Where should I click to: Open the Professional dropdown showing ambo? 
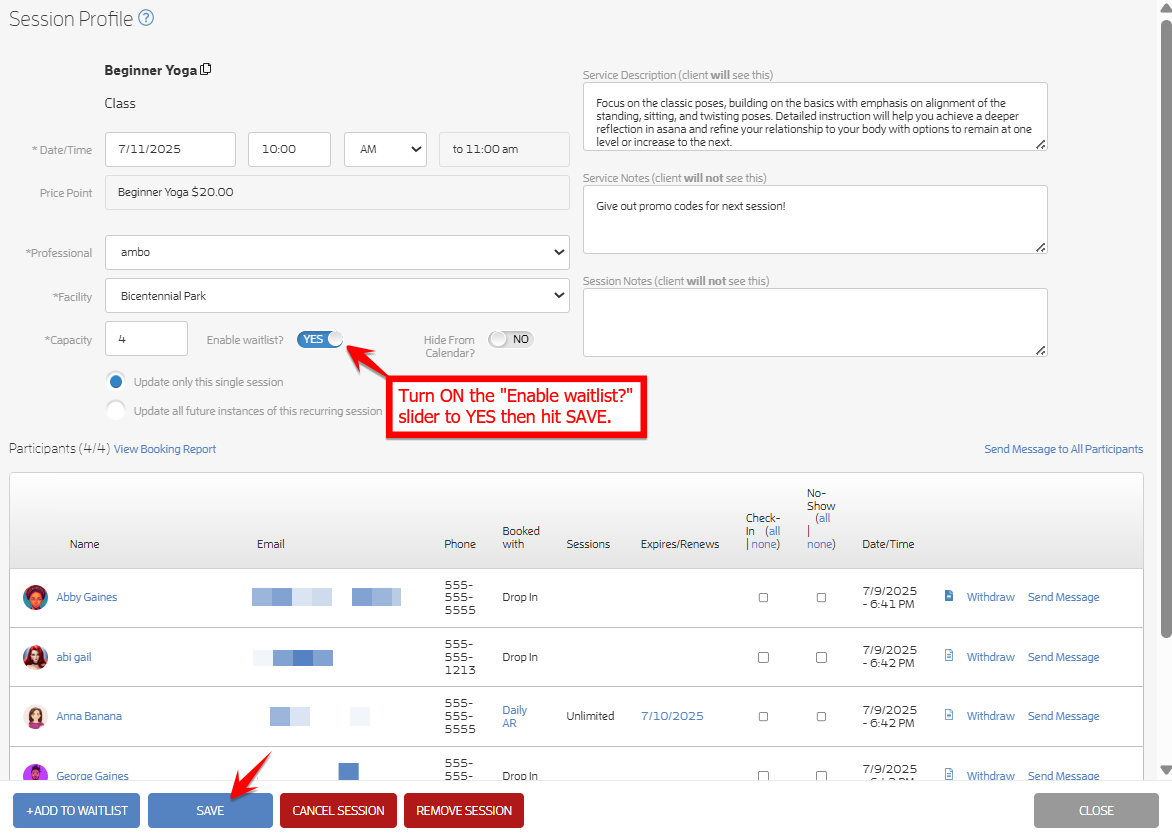pyautogui.click(x=337, y=253)
